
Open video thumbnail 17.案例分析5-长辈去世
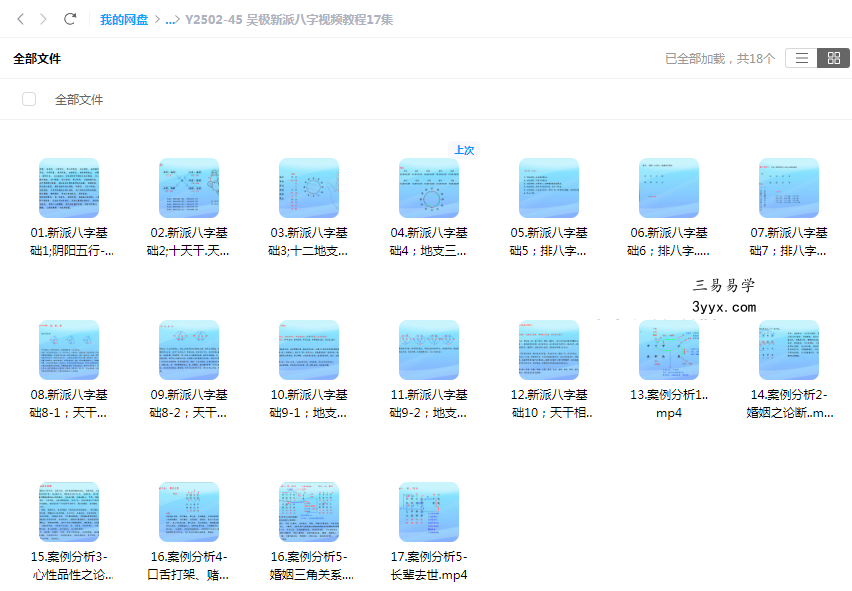[429, 512]
